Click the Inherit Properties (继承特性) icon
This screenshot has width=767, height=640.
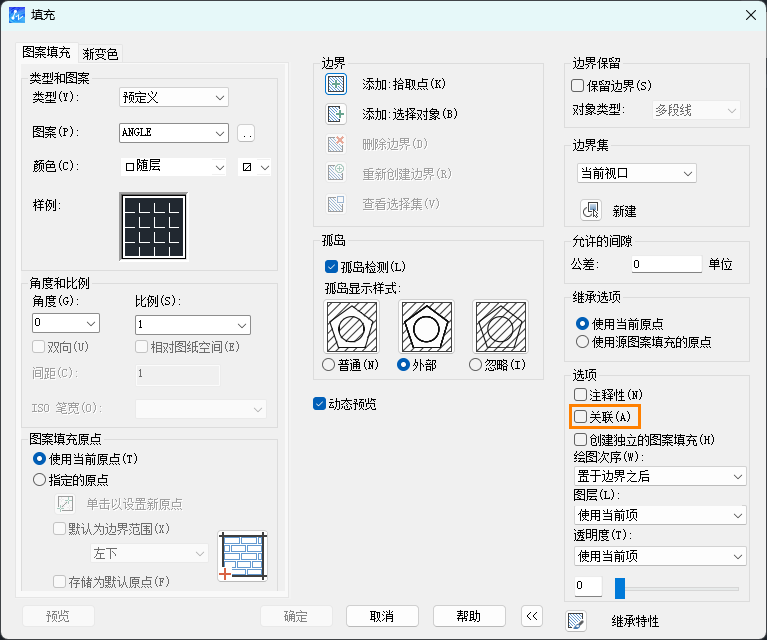[x=576, y=621]
